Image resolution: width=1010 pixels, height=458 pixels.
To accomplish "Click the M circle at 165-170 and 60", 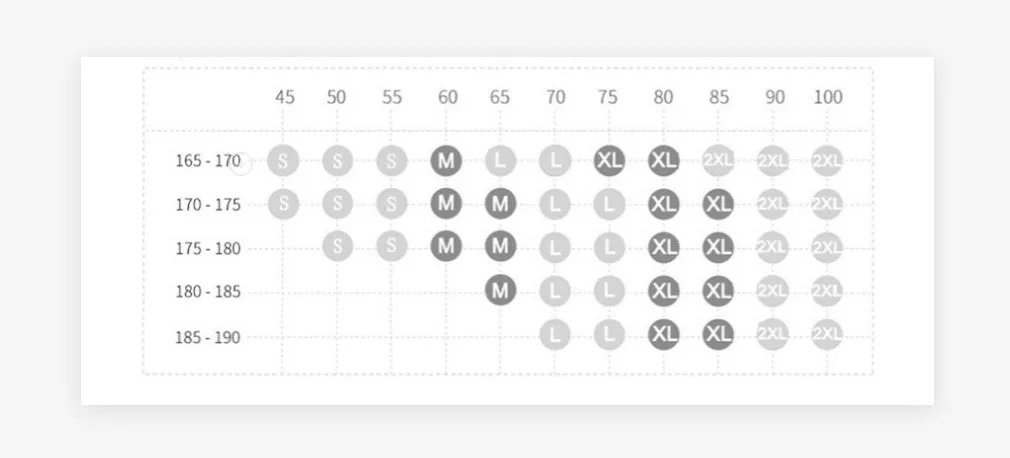I will tap(446, 160).
